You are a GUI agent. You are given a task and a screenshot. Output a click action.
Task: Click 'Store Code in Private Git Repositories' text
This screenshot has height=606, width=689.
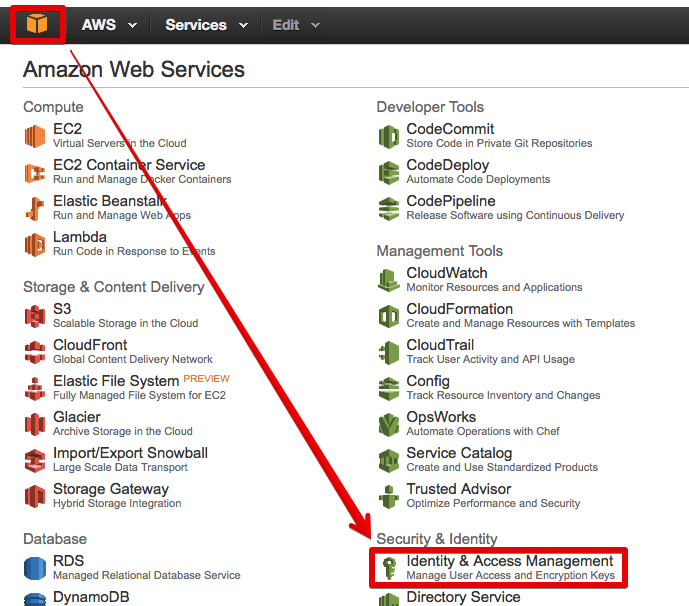[499, 143]
